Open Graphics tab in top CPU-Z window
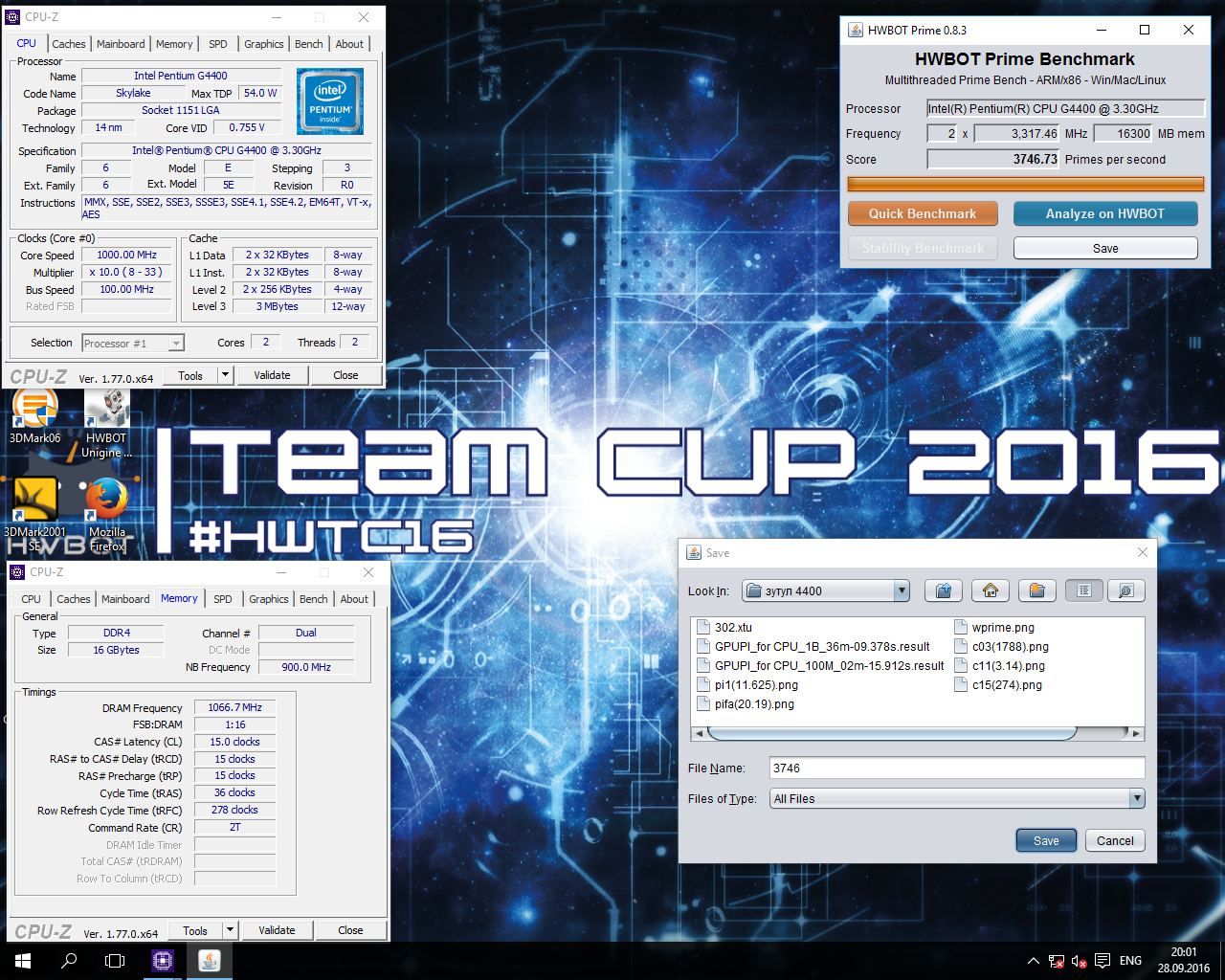This screenshot has height=980, width=1225. coord(264,44)
